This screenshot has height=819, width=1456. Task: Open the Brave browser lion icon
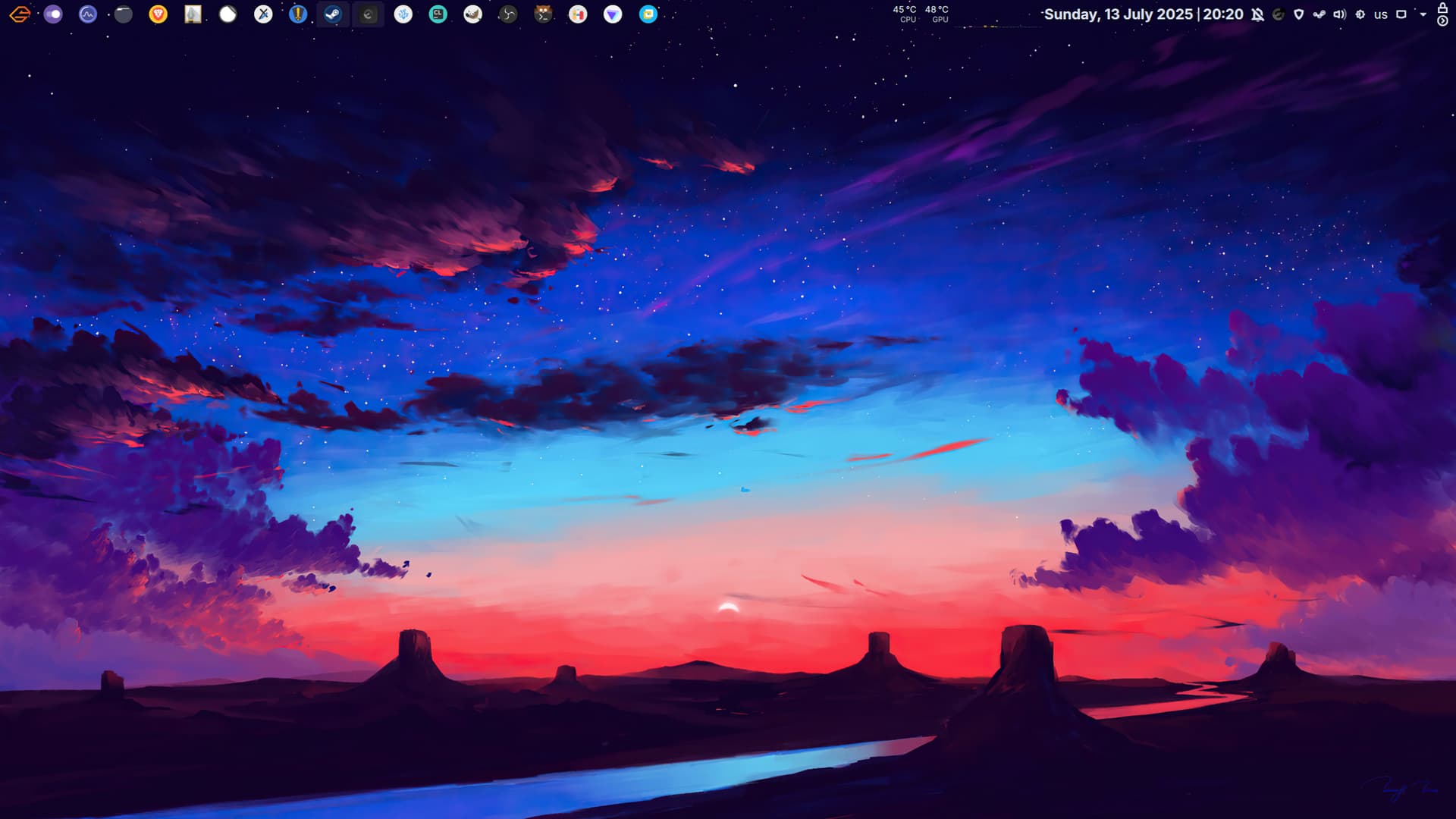point(158,14)
